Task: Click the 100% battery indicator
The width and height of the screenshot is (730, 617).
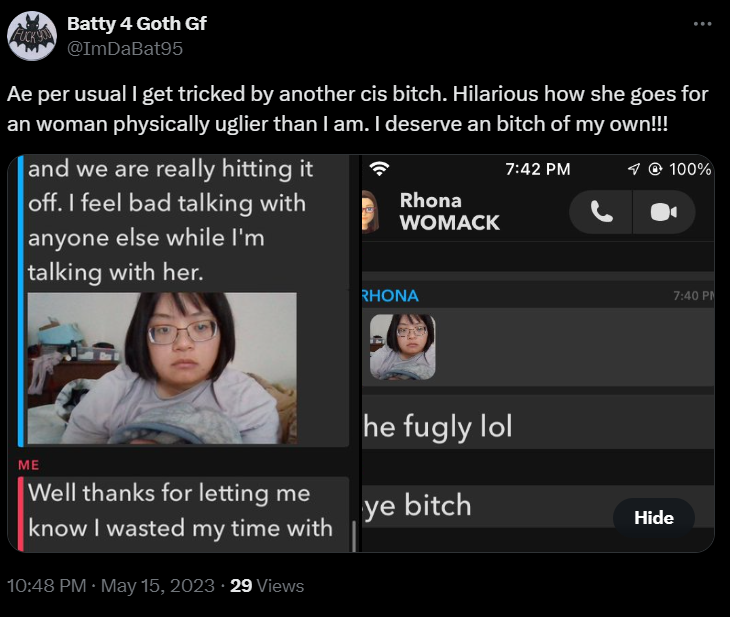Action: pyautogui.click(x=690, y=169)
